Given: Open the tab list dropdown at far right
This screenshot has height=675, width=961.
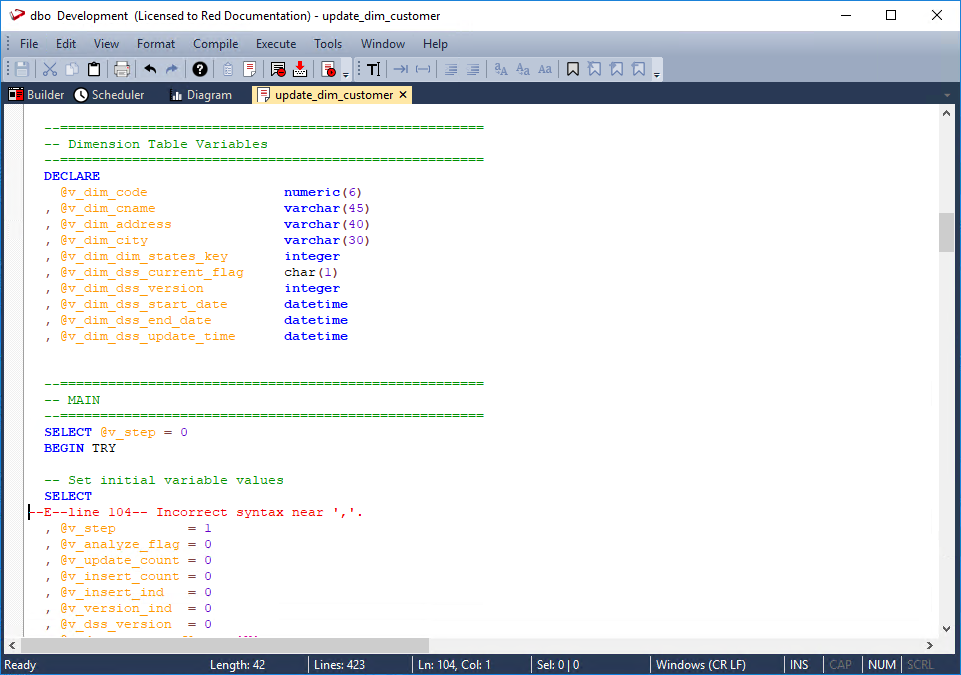Looking at the screenshot, I should point(947,95).
